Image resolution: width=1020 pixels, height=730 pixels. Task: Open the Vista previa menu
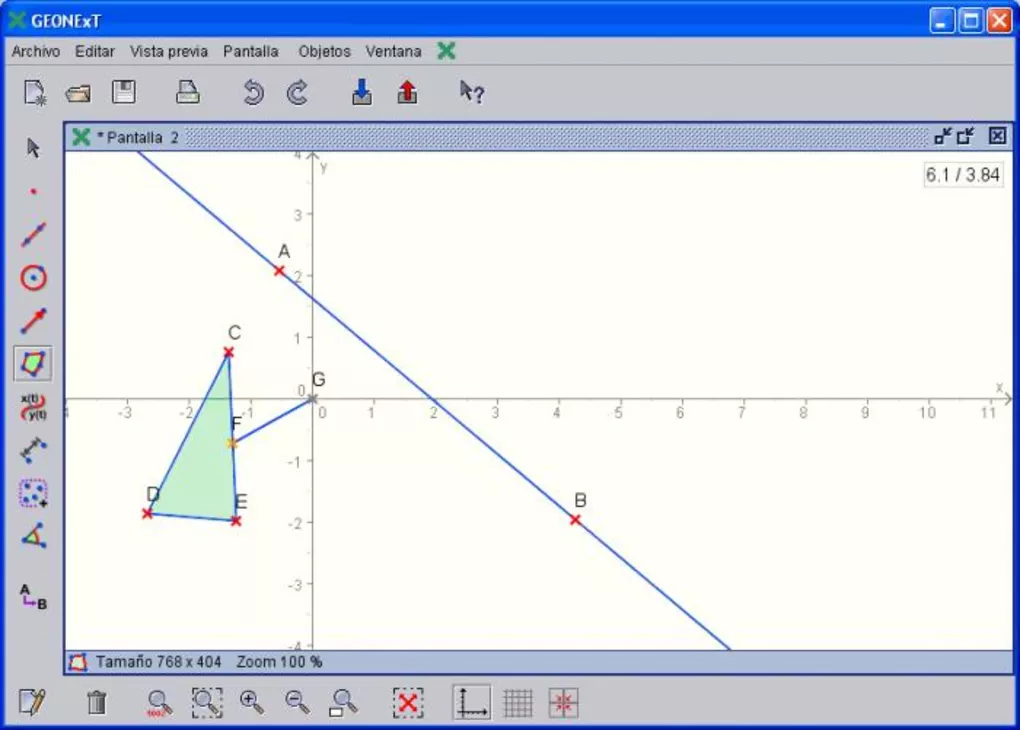(169, 51)
